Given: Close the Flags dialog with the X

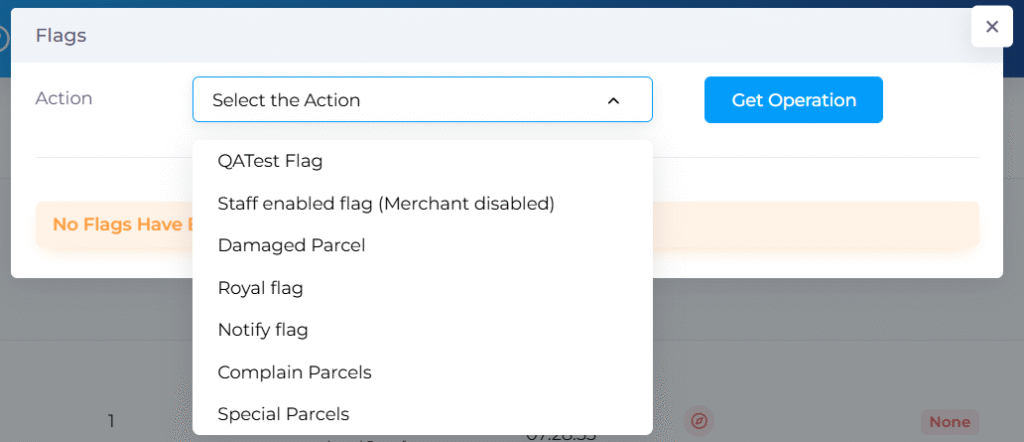Looking at the screenshot, I should tap(992, 27).
